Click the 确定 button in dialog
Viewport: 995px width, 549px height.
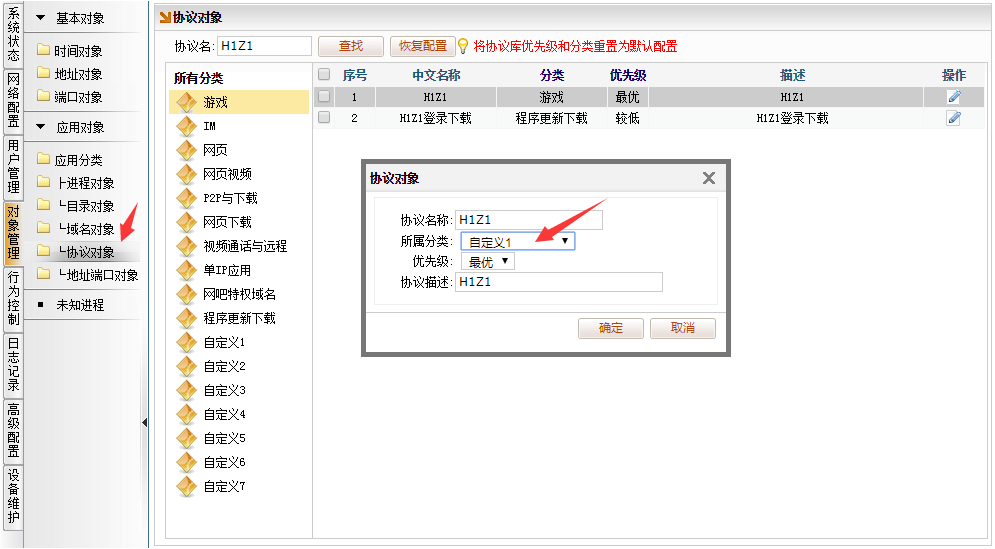point(610,328)
